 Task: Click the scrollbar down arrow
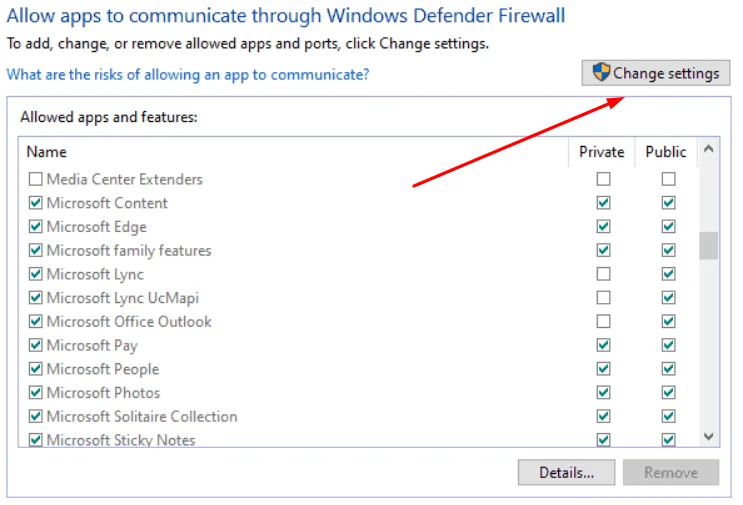pos(708,436)
